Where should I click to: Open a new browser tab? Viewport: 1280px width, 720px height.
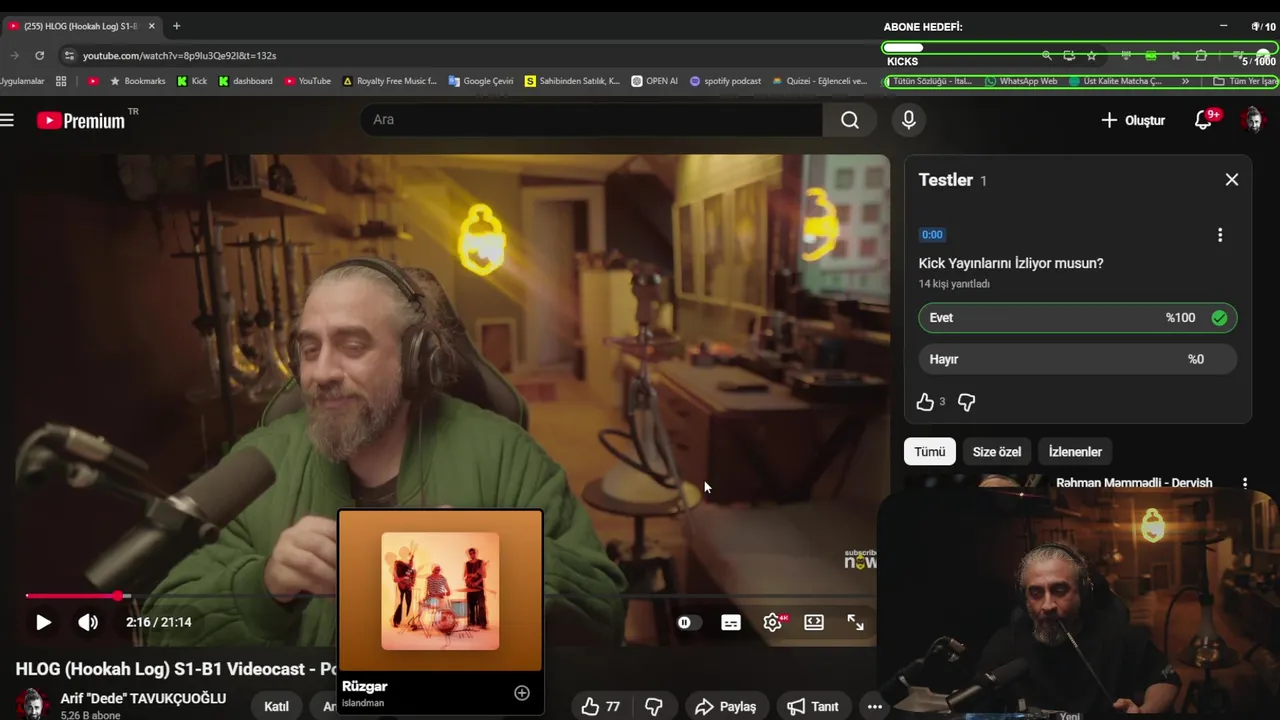[x=176, y=26]
